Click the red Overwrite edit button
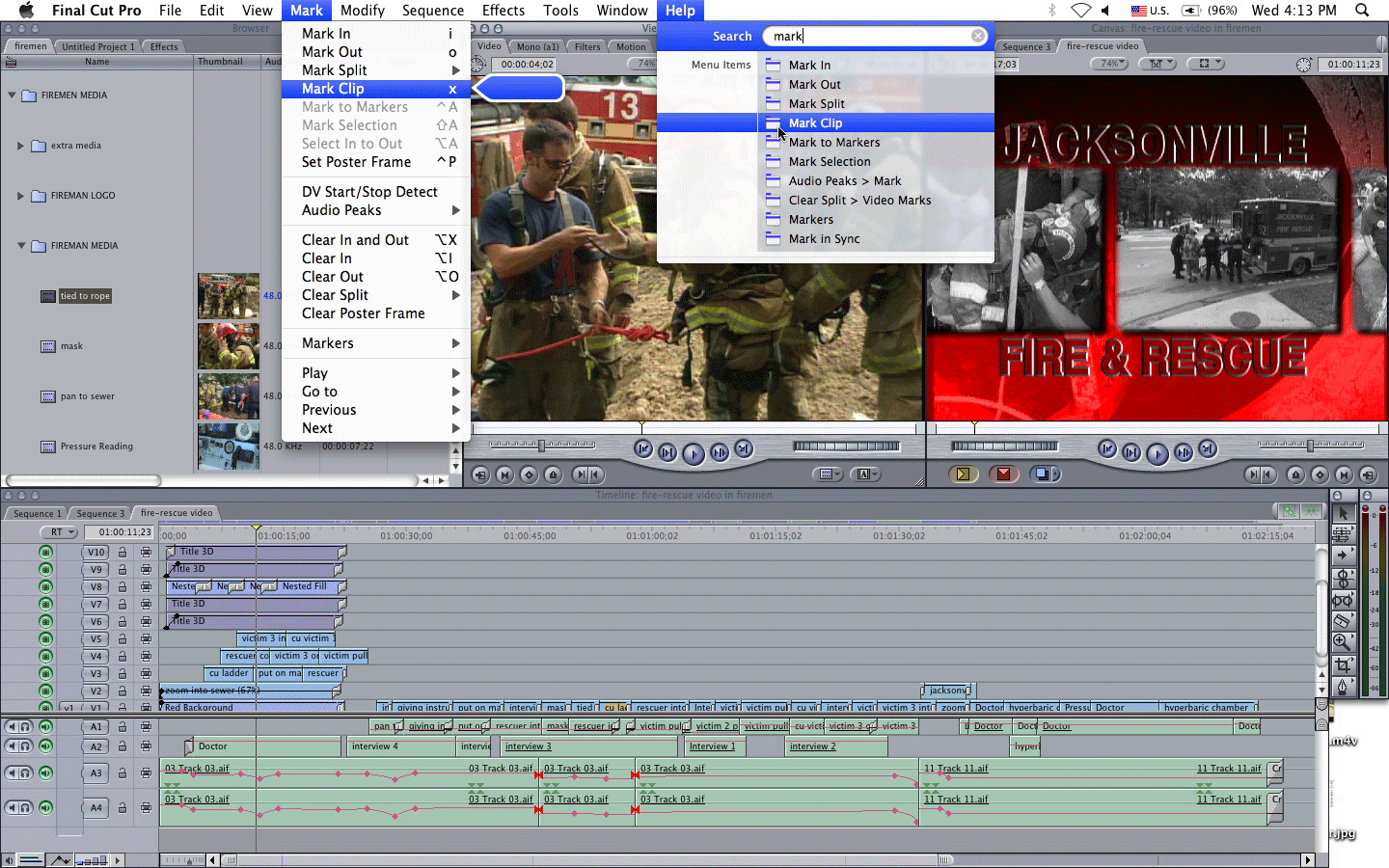This screenshot has height=868, width=1389. 1003,474
